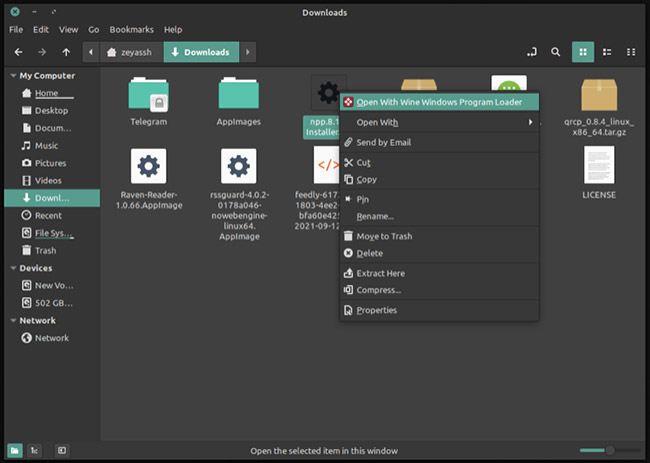This screenshot has height=463, width=650.
Task: Open Music in the sidebar
Action: tap(52, 145)
